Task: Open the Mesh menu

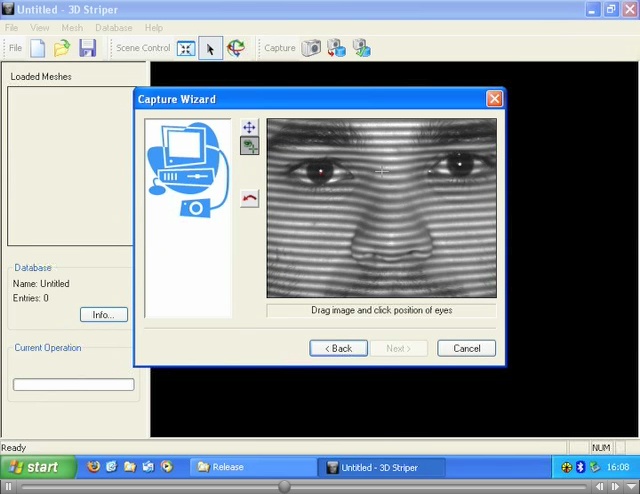Action: click(72, 28)
